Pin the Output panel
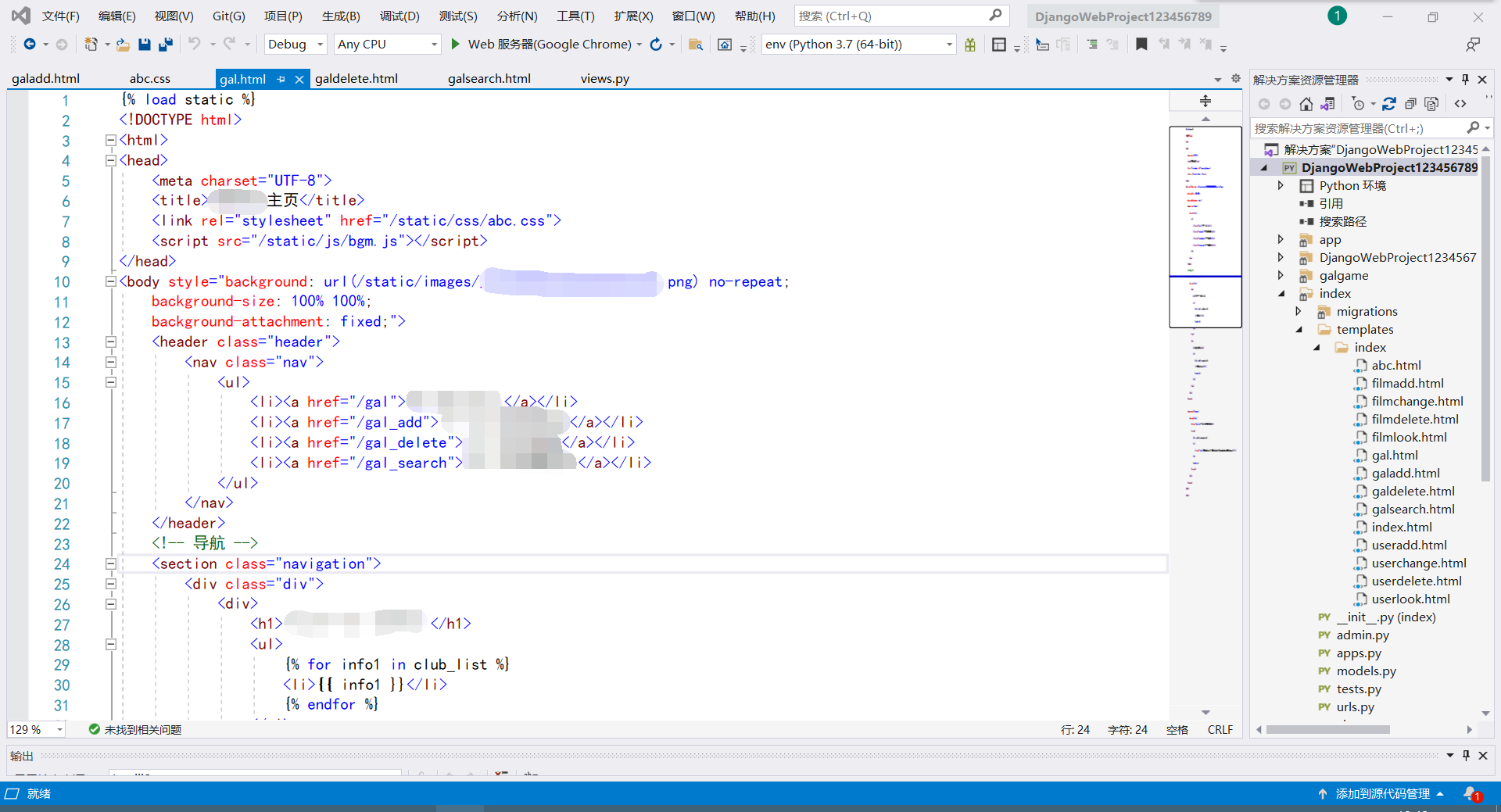Image resolution: width=1501 pixels, height=812 pixels. click(x=1466, y=755)
